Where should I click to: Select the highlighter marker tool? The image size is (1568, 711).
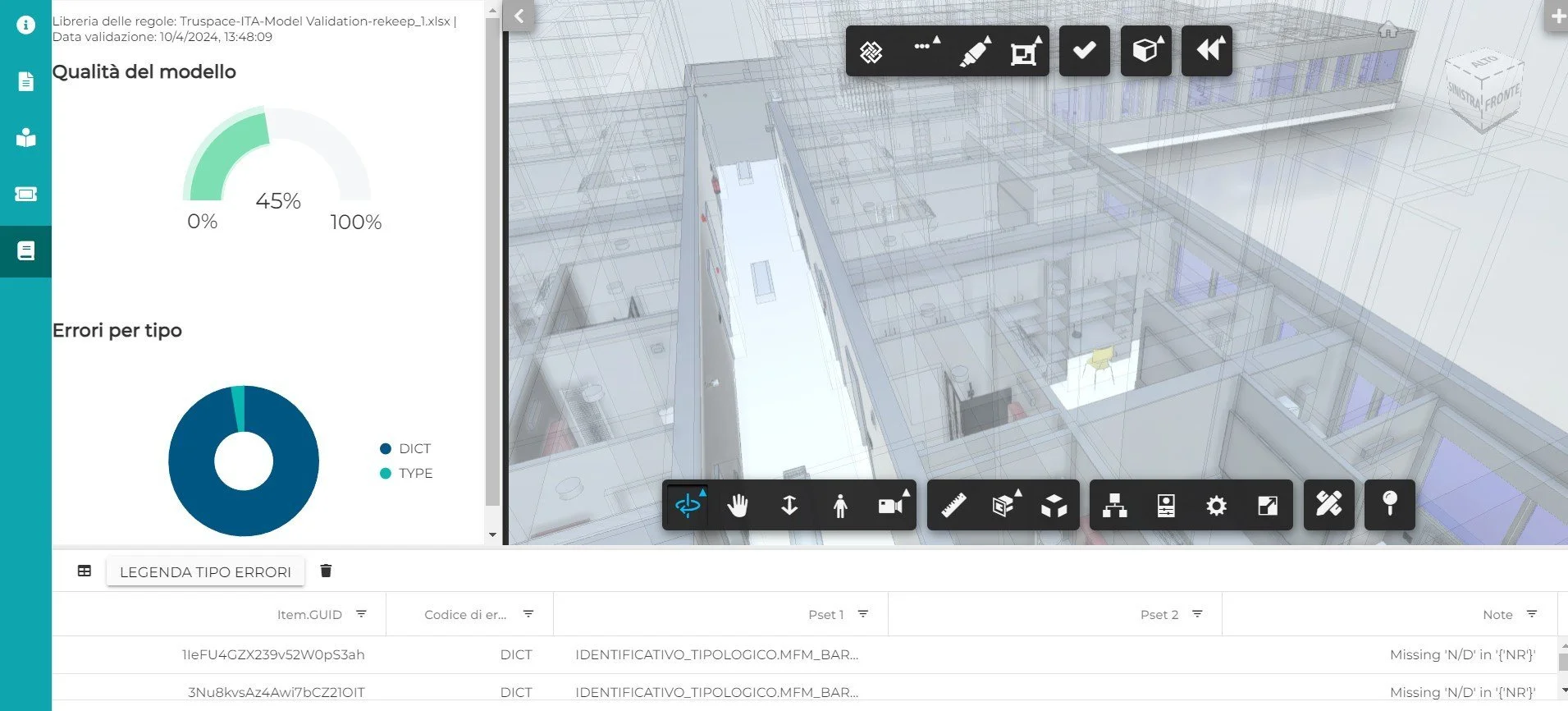tap(974, 52)
